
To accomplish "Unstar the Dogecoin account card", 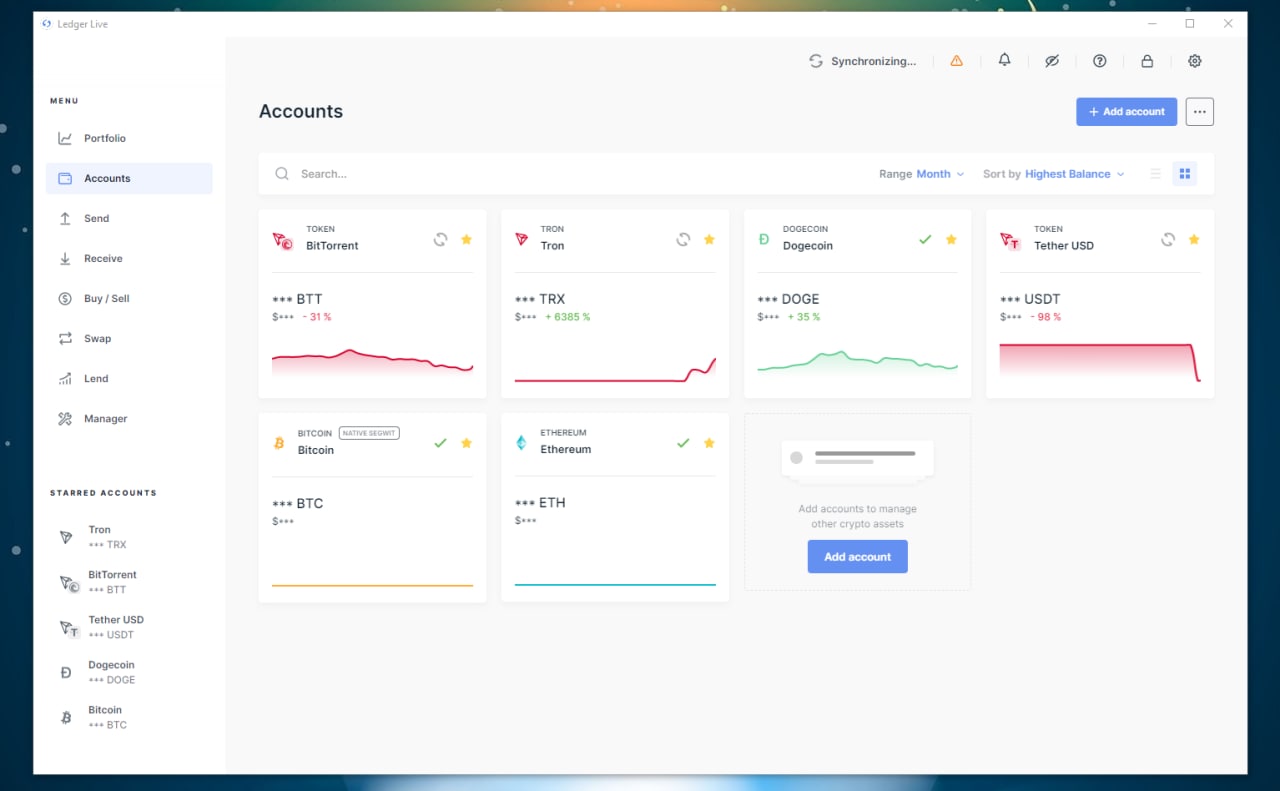I will 951,239.
